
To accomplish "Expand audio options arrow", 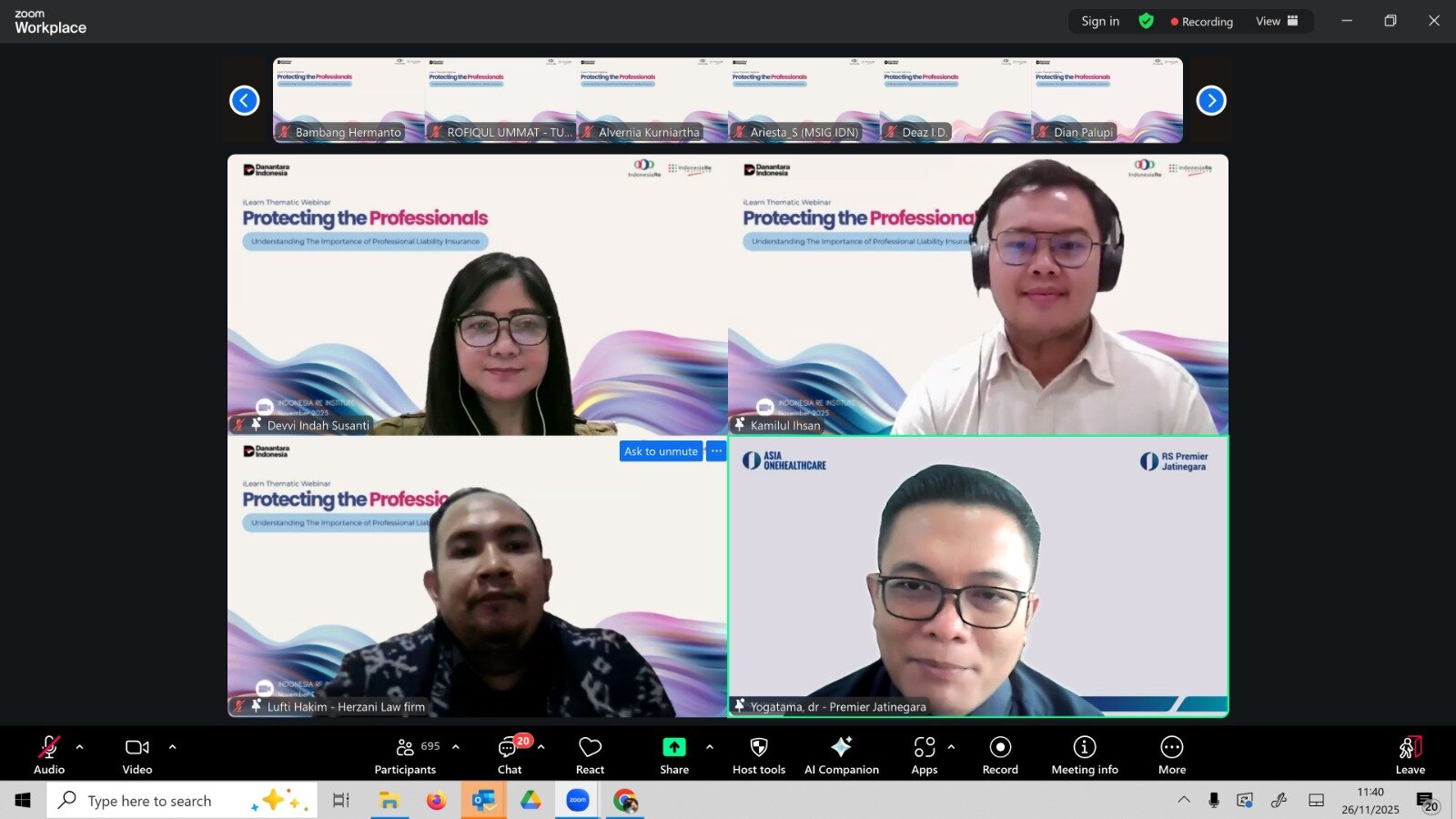I will [80, 747].
